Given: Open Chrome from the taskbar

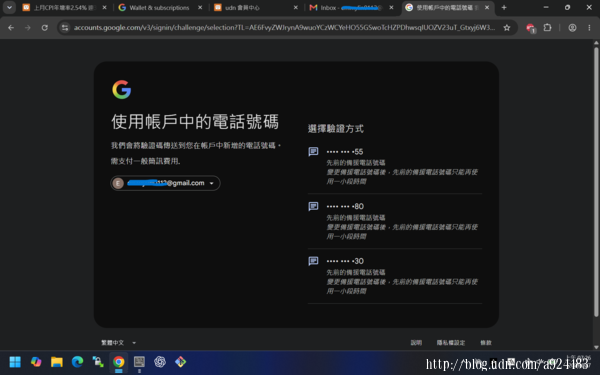Looking at the screenshot, I should [x=119, y=362].
